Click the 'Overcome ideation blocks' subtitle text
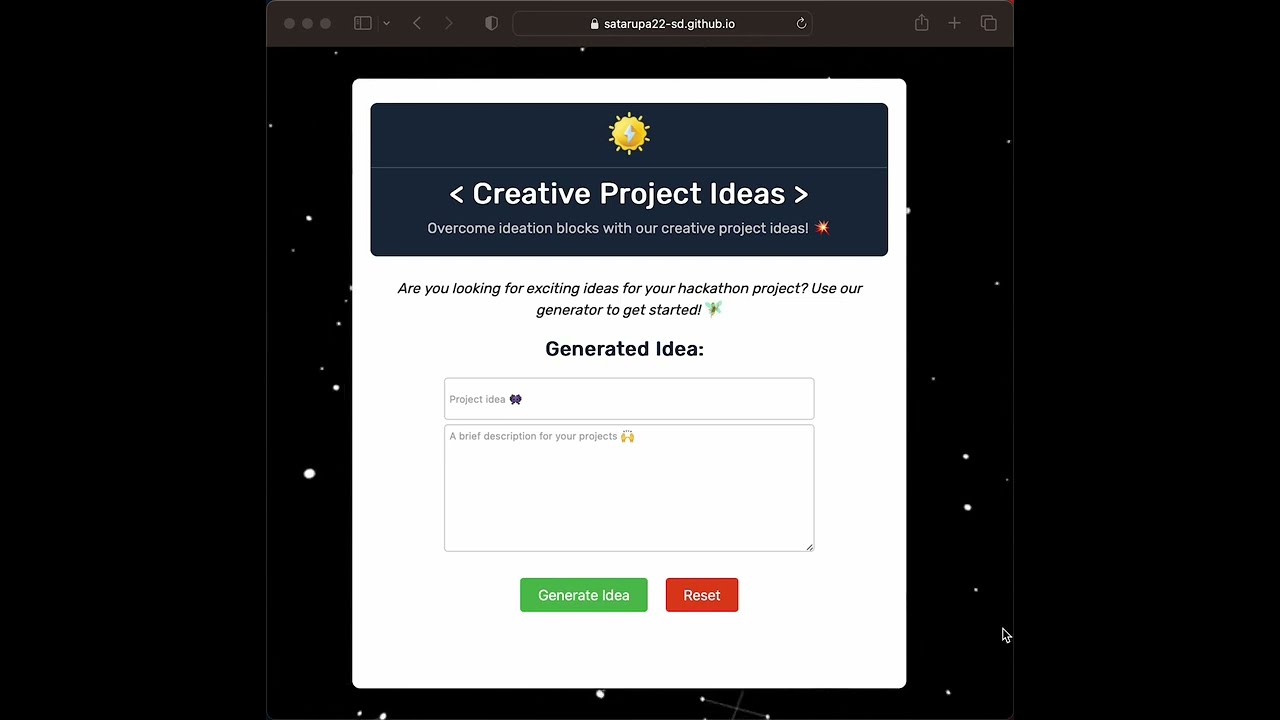Screen dimensions: 1280x720 pos(629,228)
